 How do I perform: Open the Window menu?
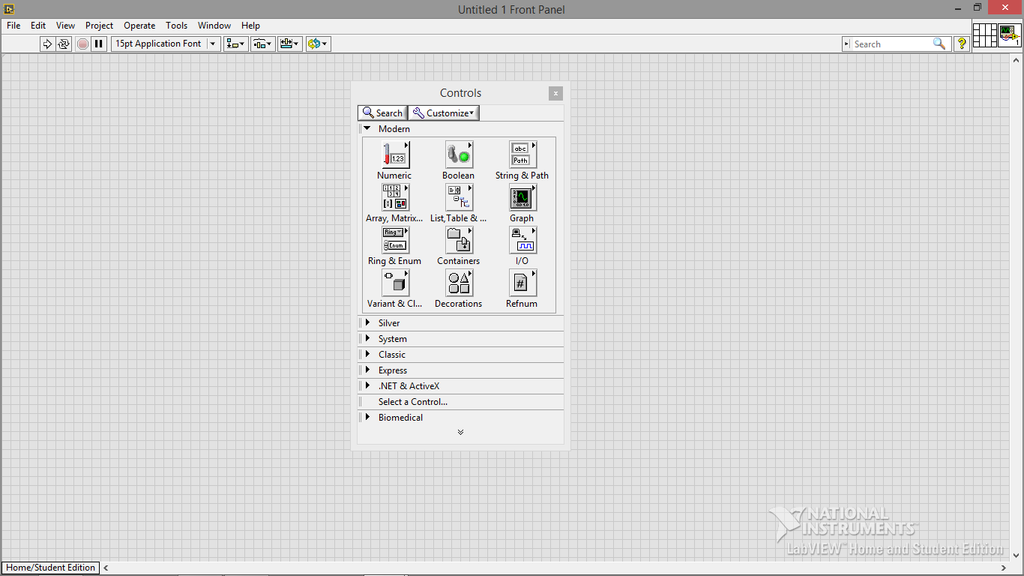click(214, 25)
